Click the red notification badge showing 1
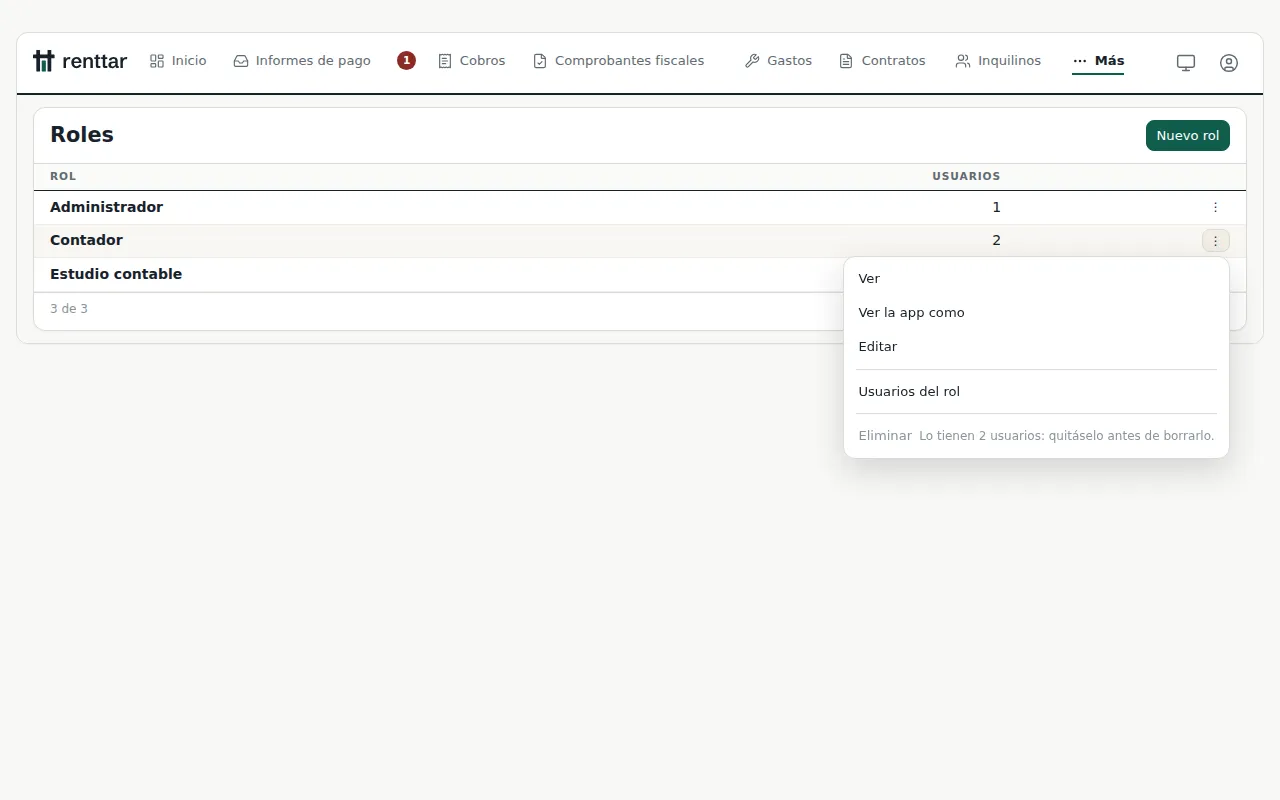Image resolution: width=1280 pixels, height=800 pixels. click(x=406, y=60)
